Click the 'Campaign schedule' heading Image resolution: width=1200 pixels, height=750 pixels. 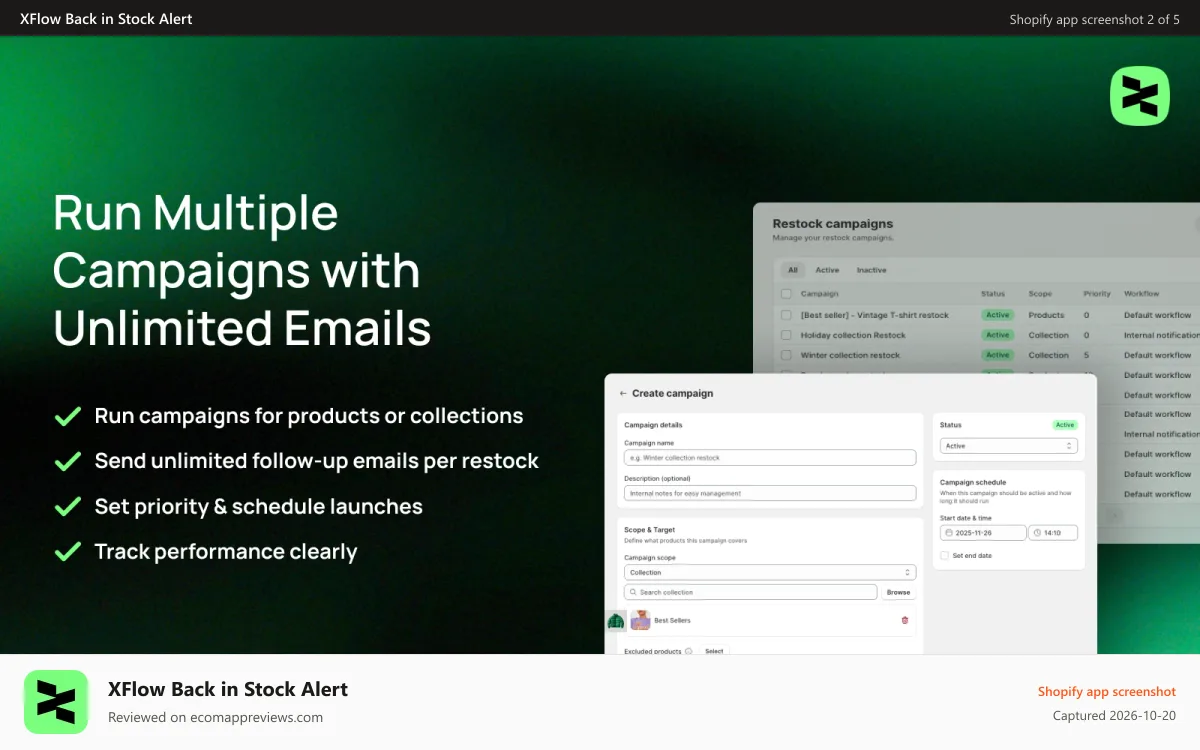(x=973, y=482)
